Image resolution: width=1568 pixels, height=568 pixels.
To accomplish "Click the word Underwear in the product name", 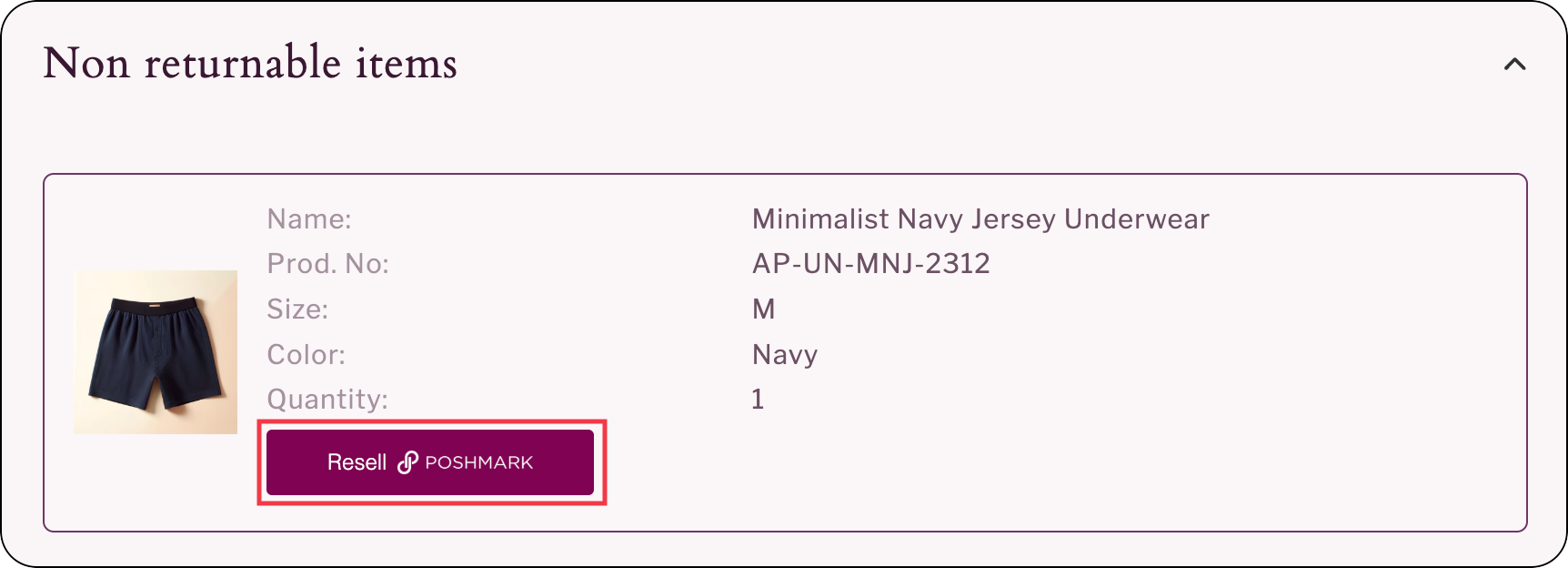I will [1136, 219].
